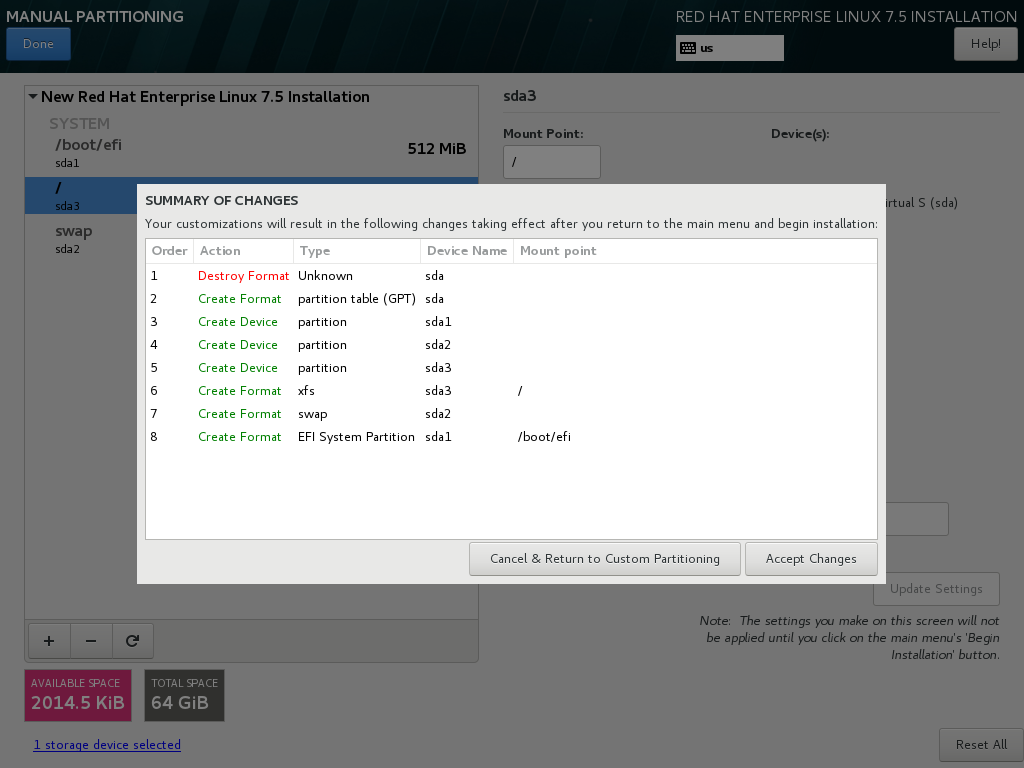Click the Order column header
This screenshot has height=768, width=1024.
point(168,251)
